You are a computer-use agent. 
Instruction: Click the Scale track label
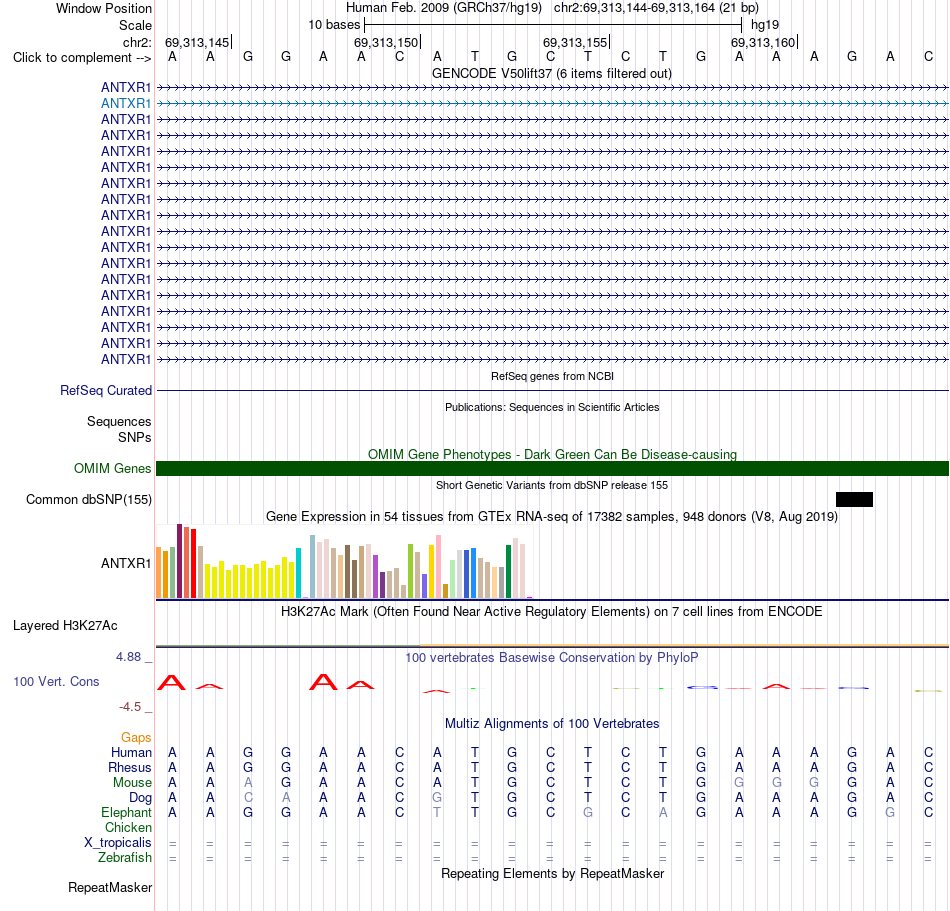(x=135, y=25)
